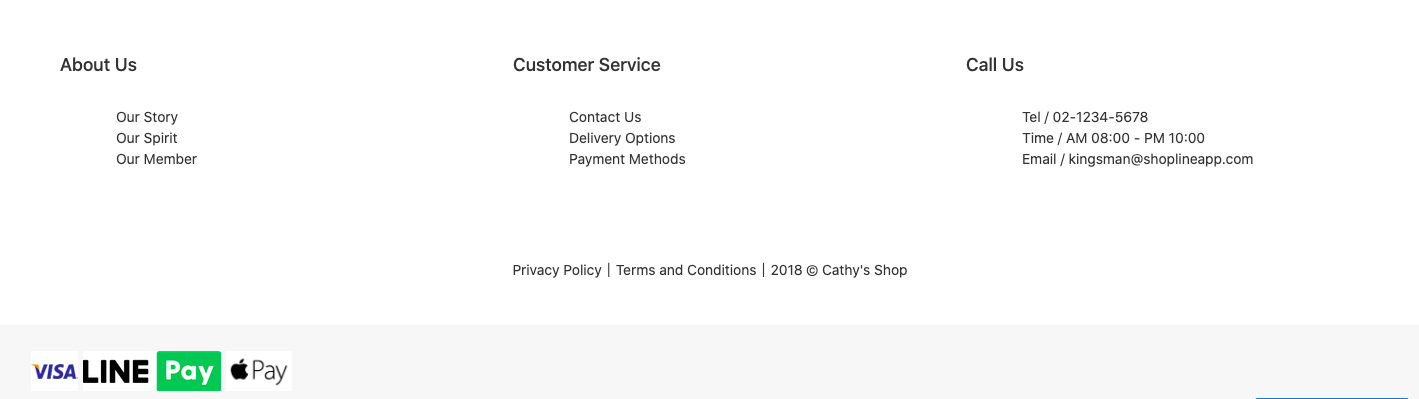Click the About Us heading

[x=98, y=65]
